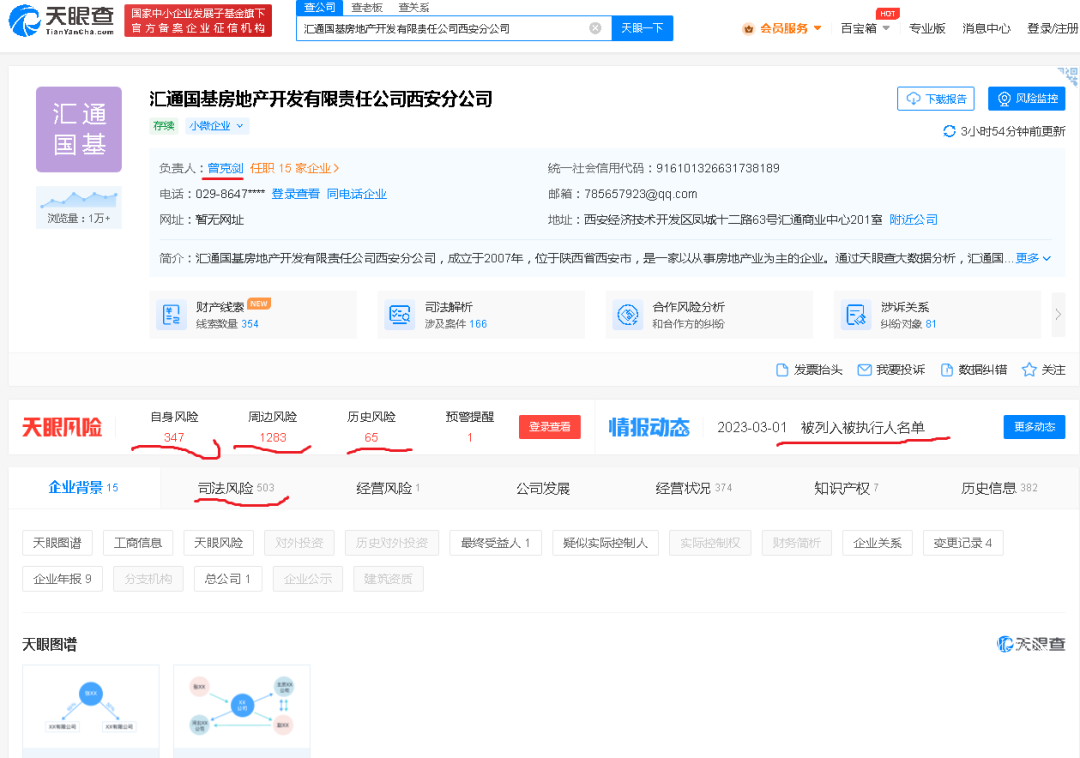Click the Tianyancha logo

click(61, 20)
